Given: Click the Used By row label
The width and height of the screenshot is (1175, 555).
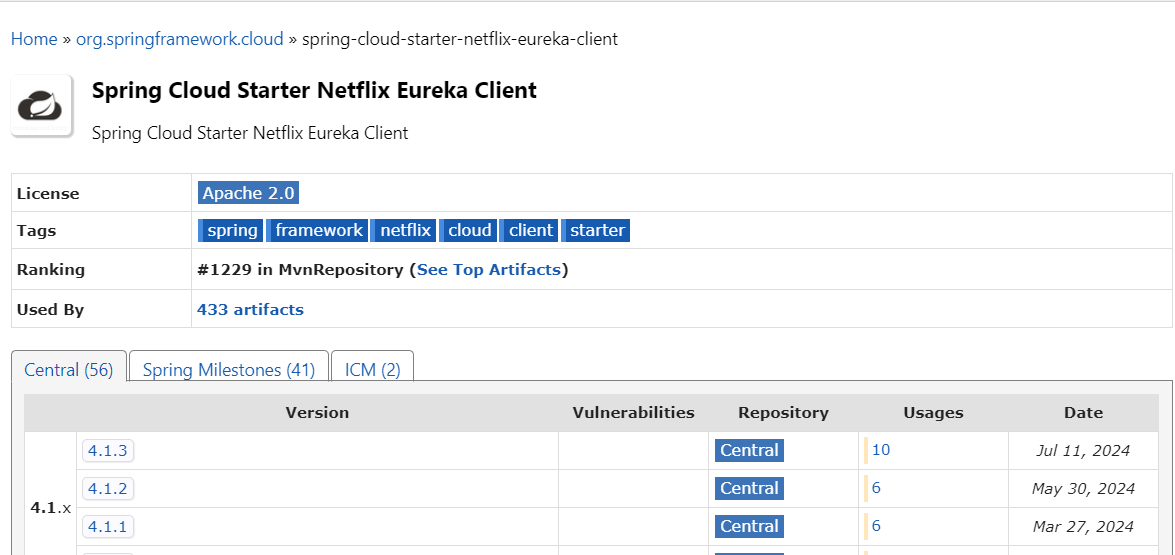Looking at the screenshot, I should point(50,309).
